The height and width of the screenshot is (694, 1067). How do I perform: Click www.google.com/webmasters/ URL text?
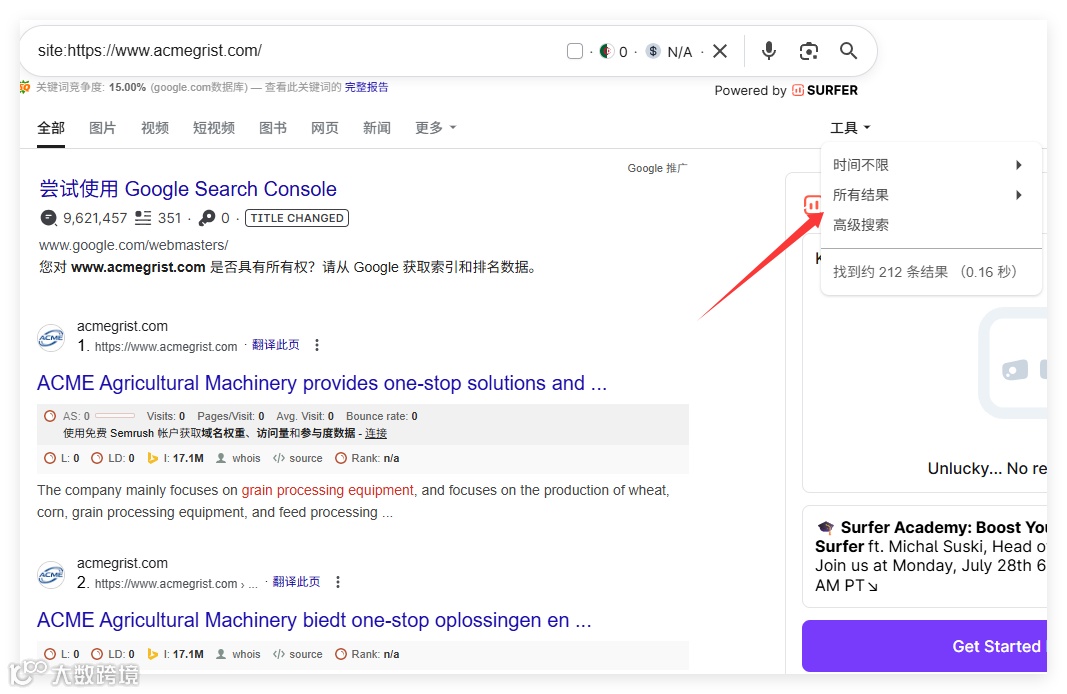pyautogui.click(x=133, y=245)
